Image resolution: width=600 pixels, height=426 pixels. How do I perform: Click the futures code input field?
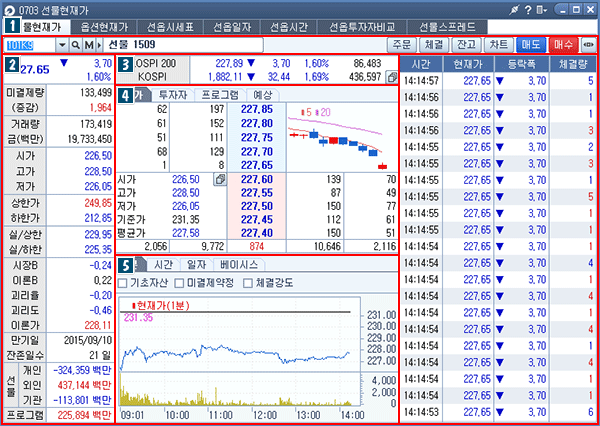coord(30,46)
